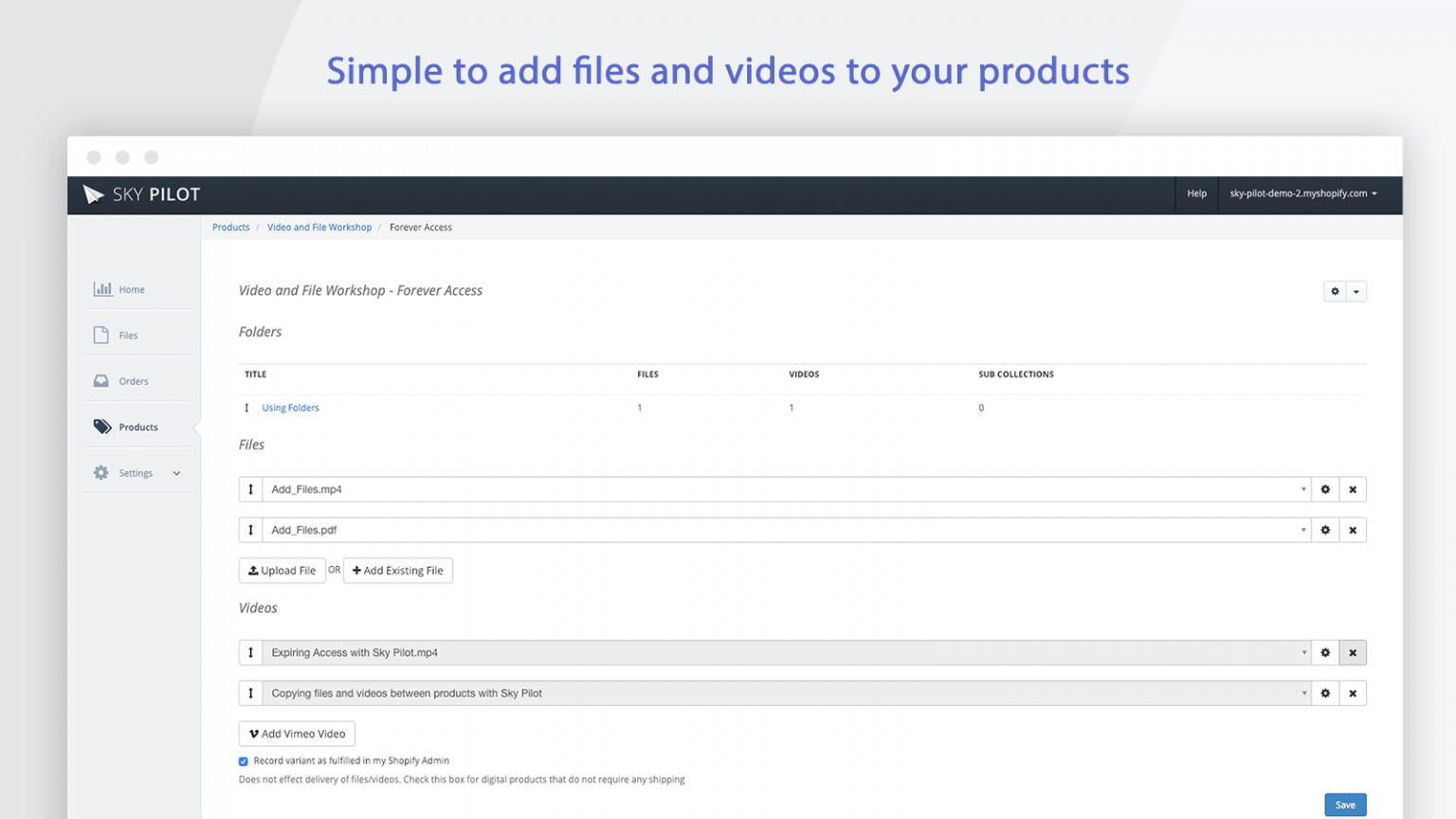1456x819 pixels.
Task: Remove the Add_Files.mp4 file row
Action: point(1353,489)
